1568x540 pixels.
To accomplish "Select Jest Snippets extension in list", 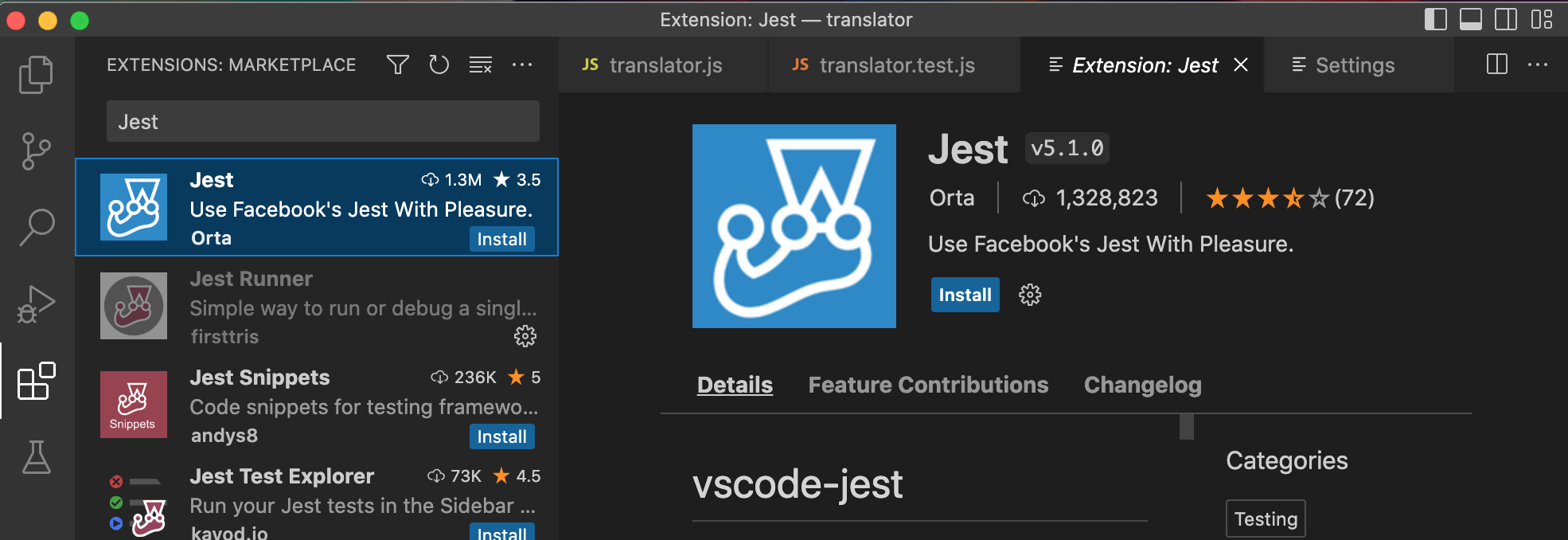I will point(317,405).
